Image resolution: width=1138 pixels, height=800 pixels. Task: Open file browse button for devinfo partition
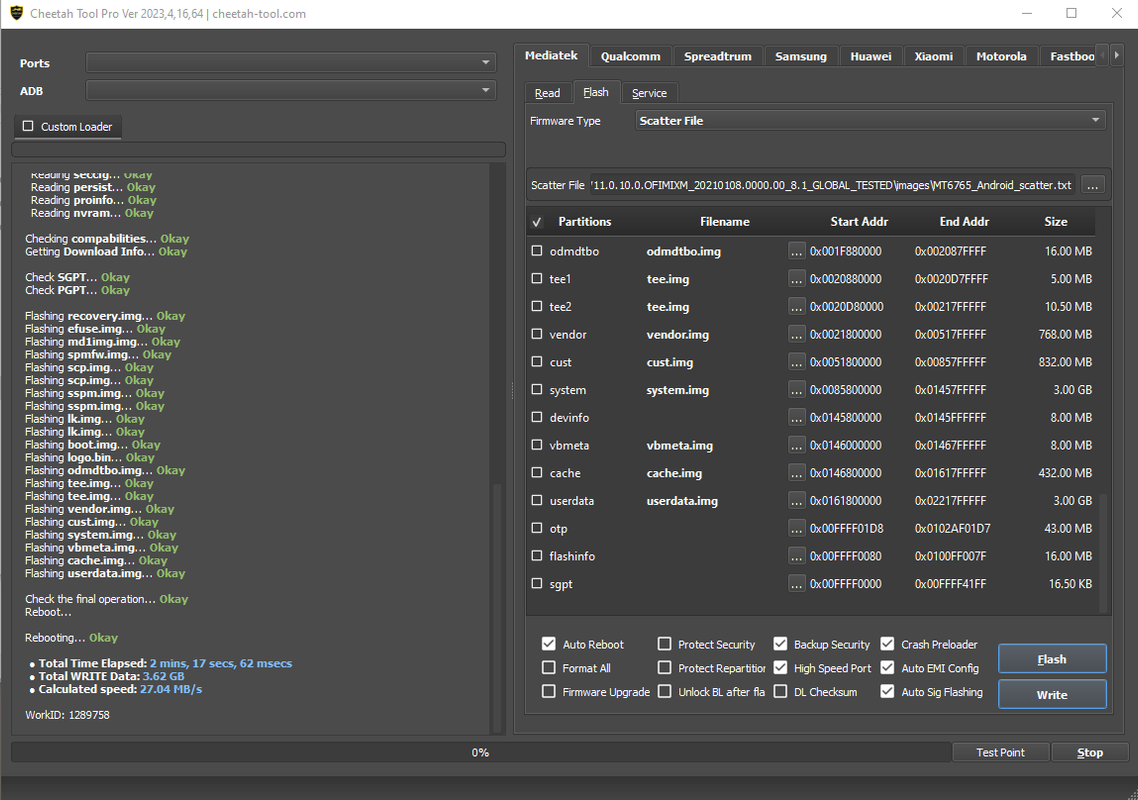796,417
